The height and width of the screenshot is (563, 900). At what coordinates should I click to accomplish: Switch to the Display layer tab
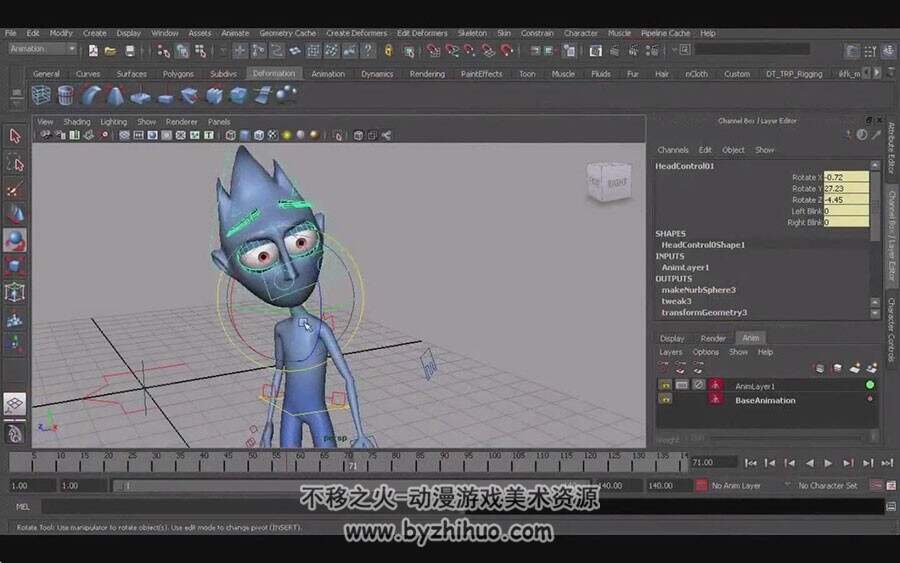(672, 339)
